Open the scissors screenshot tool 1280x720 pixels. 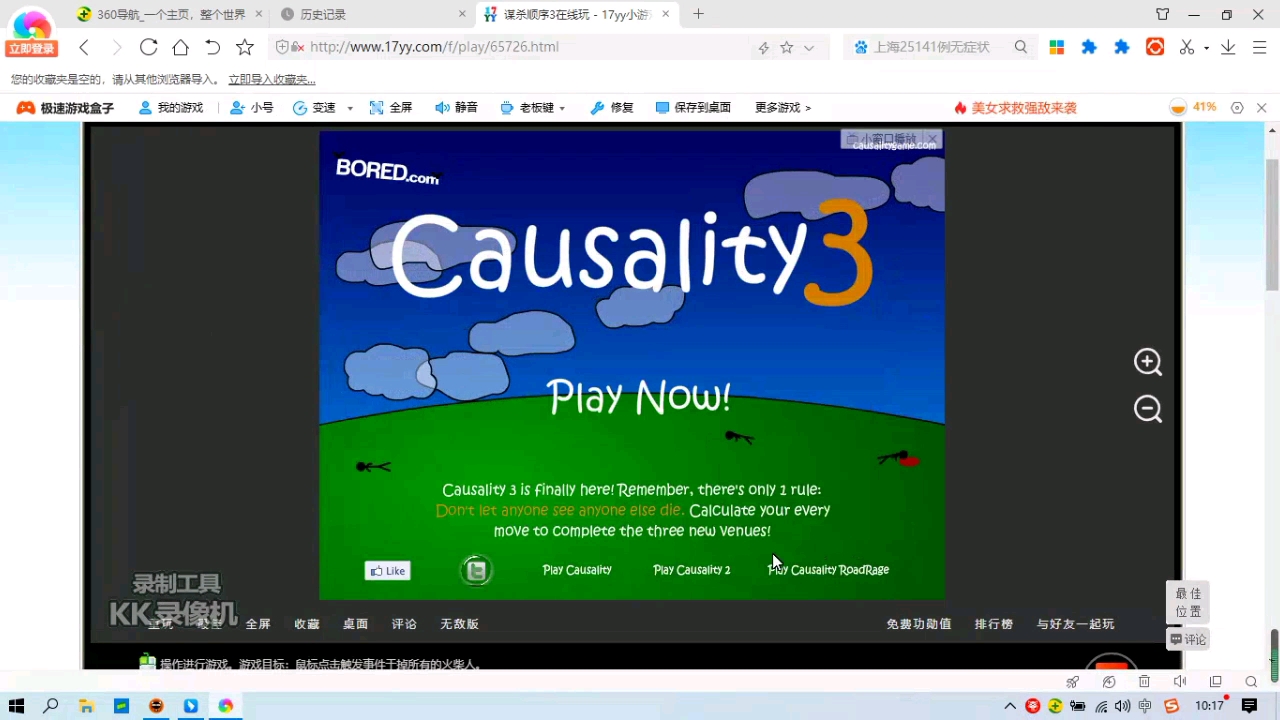tap(1187, 47)
